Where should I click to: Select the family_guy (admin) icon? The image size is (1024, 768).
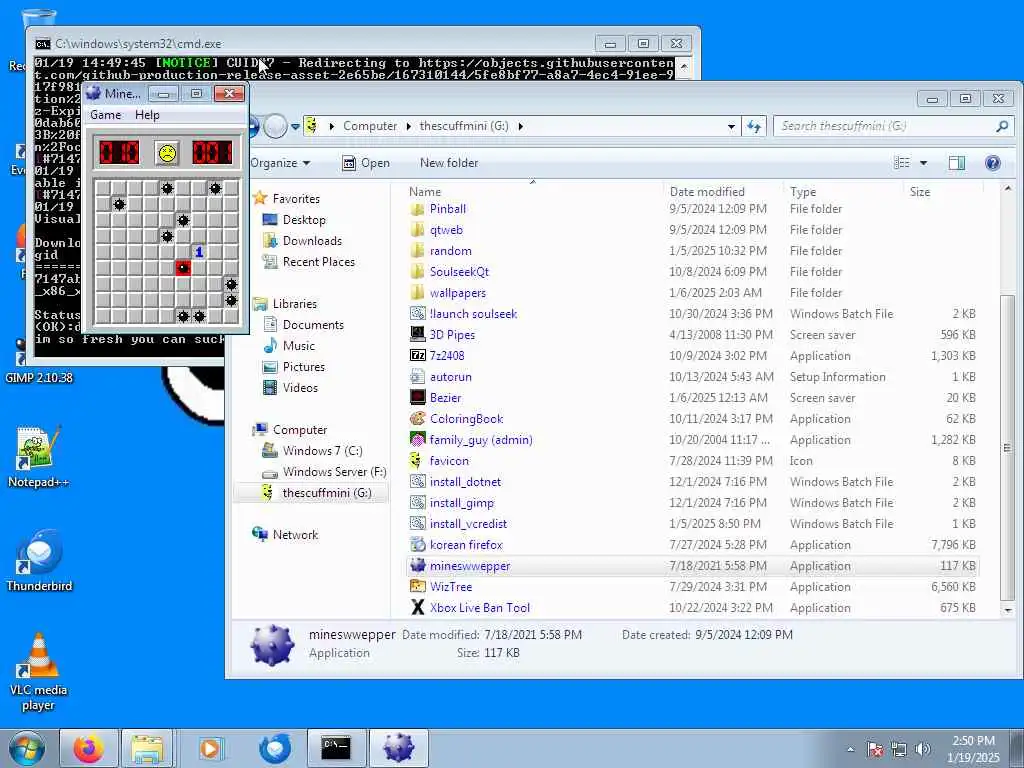tap(417, 440)
